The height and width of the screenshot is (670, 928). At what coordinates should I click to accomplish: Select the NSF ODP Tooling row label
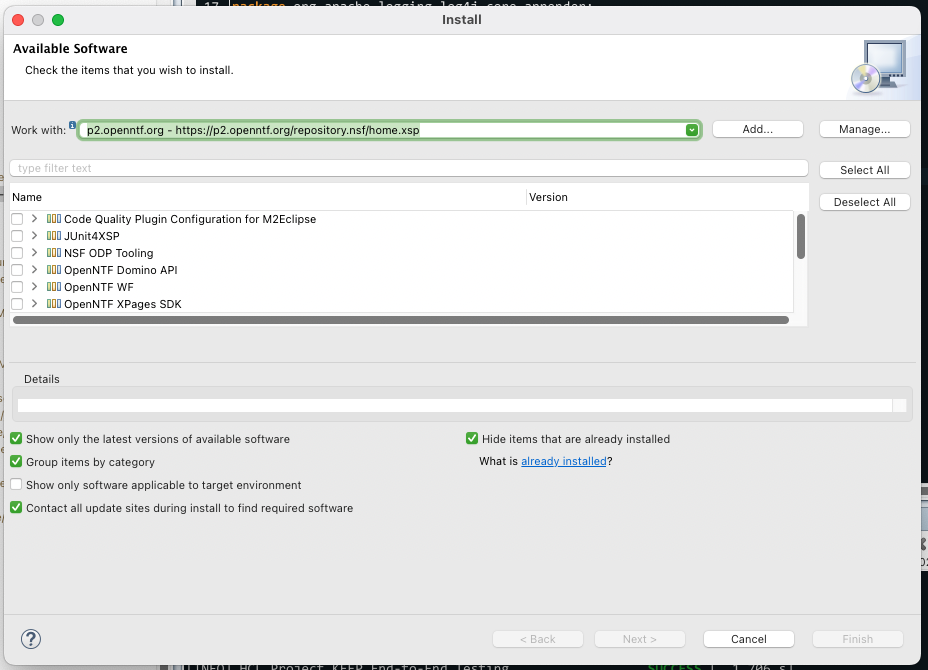click(108, 253)
